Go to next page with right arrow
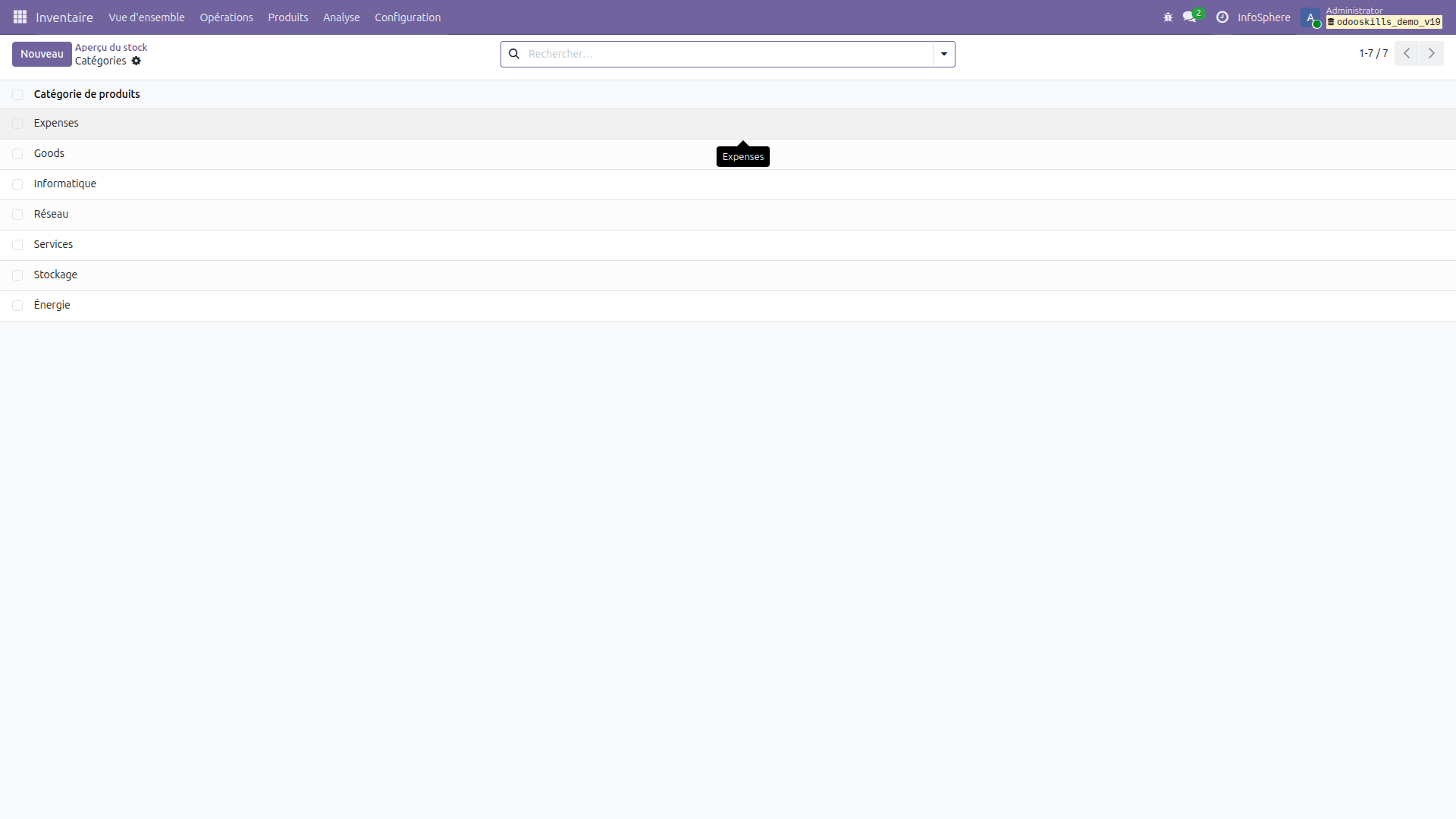The height and width of the screenshot is (819, 1456). [1432, 53]
